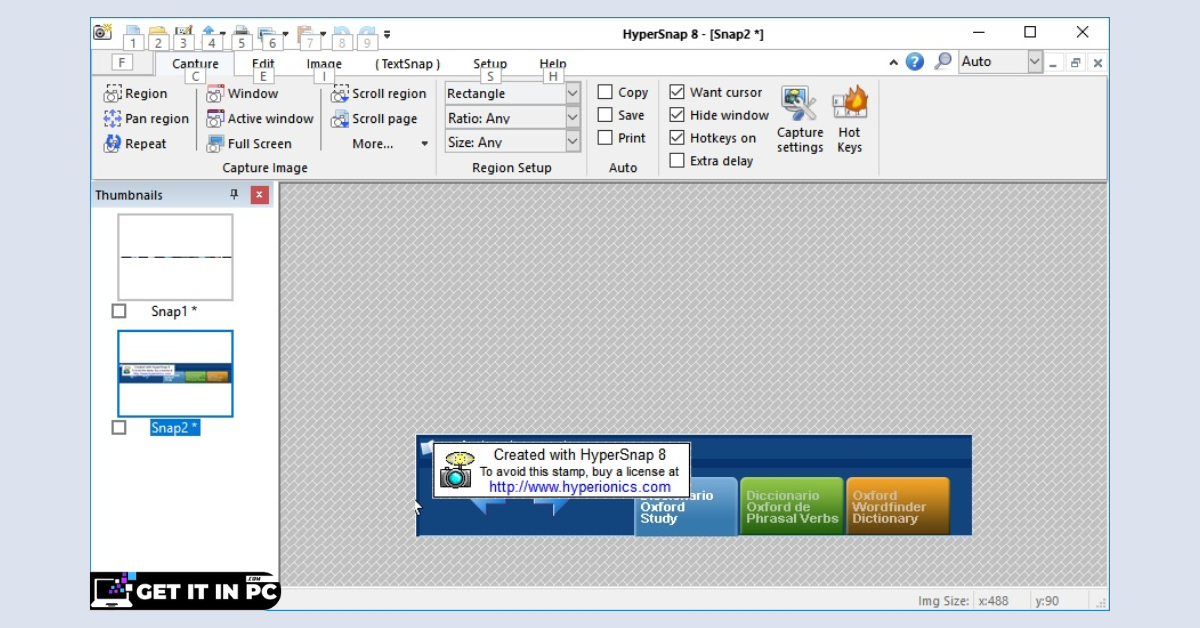
Task: Select the Snap1 thumbnail image
Action: (x=175, y=257)
